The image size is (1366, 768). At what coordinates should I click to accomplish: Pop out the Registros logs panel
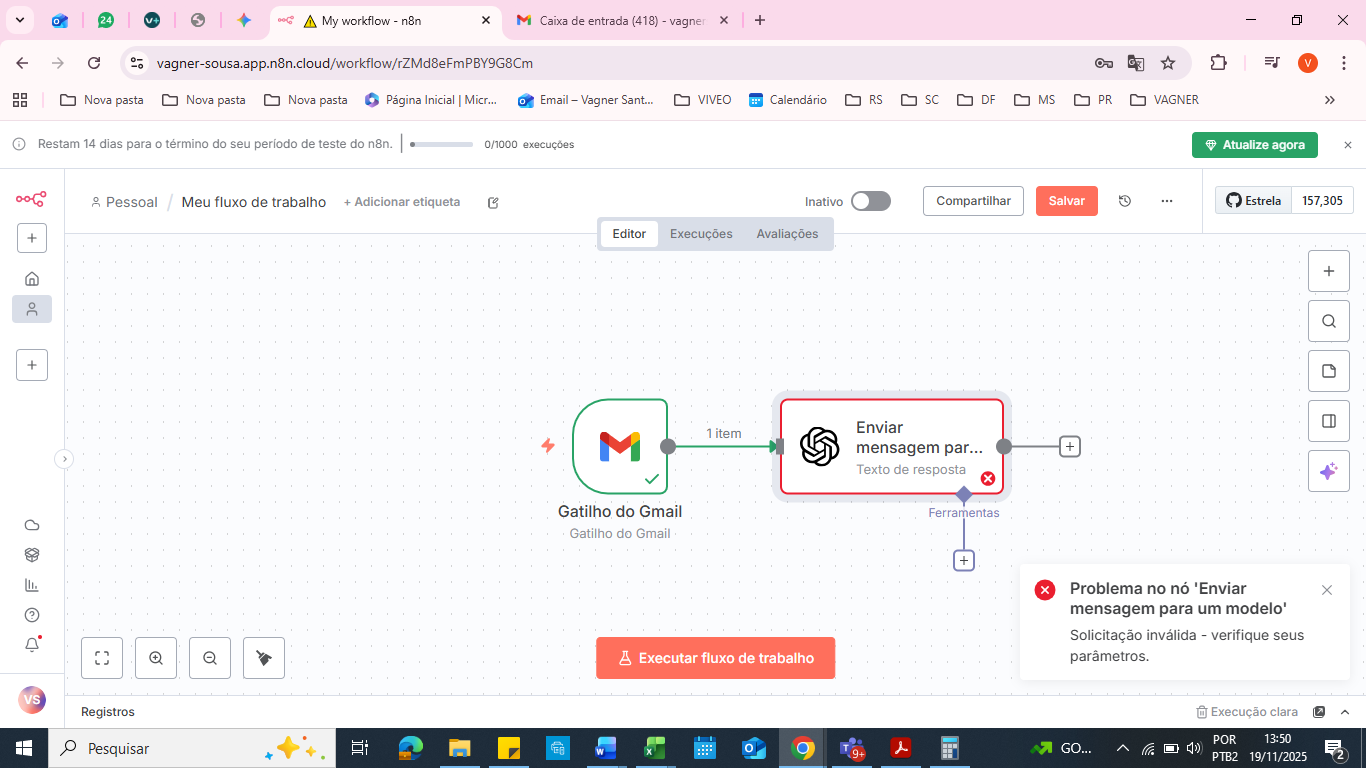(x=1319, y=712)
